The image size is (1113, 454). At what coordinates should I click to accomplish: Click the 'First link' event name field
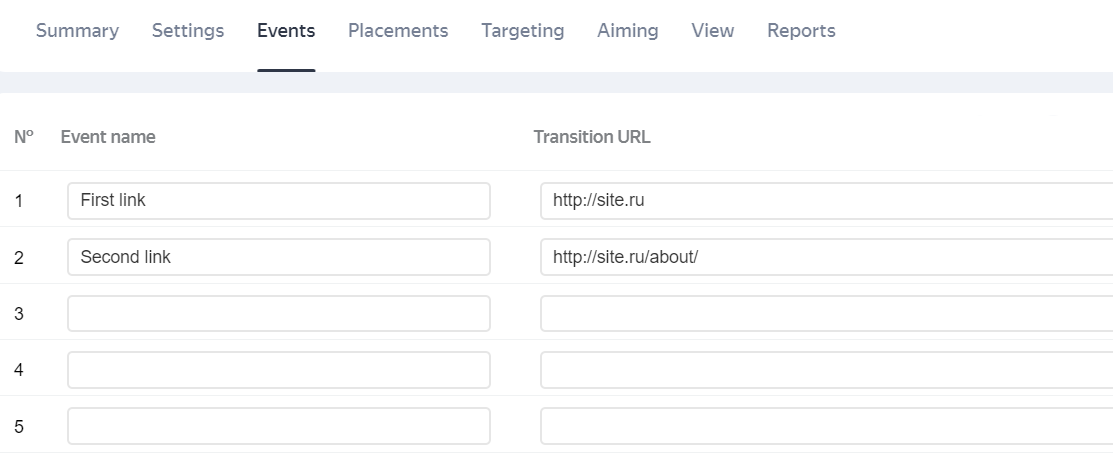coord(279,201)
